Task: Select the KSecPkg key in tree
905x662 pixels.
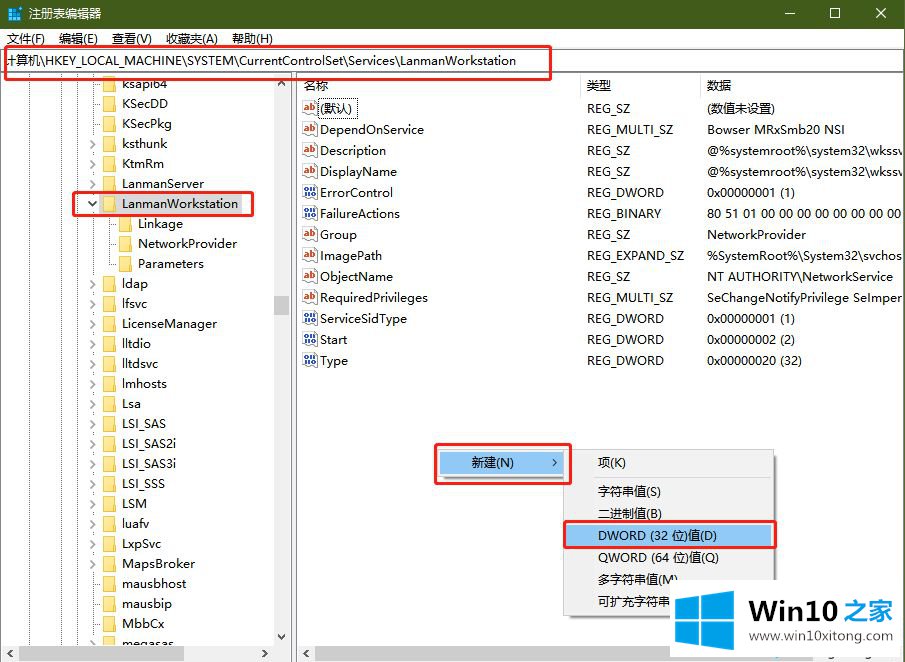Action: coord(147,124)
